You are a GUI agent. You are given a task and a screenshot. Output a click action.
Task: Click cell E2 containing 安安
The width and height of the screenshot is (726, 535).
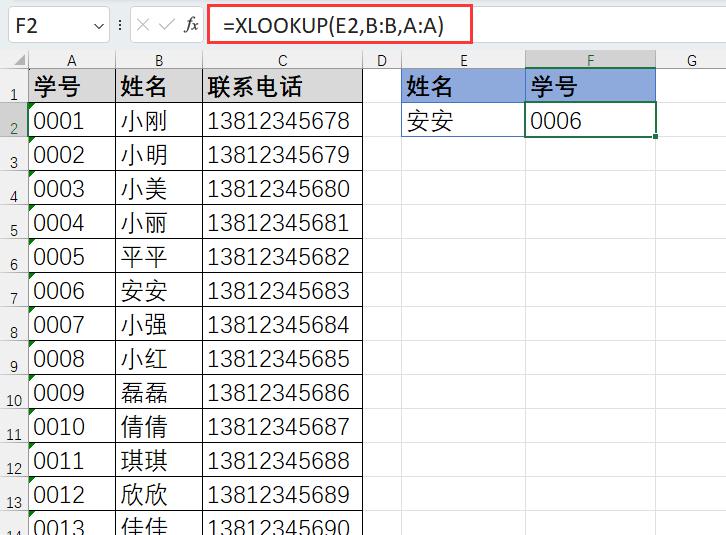pyautogui.click(x=463, y=120)
